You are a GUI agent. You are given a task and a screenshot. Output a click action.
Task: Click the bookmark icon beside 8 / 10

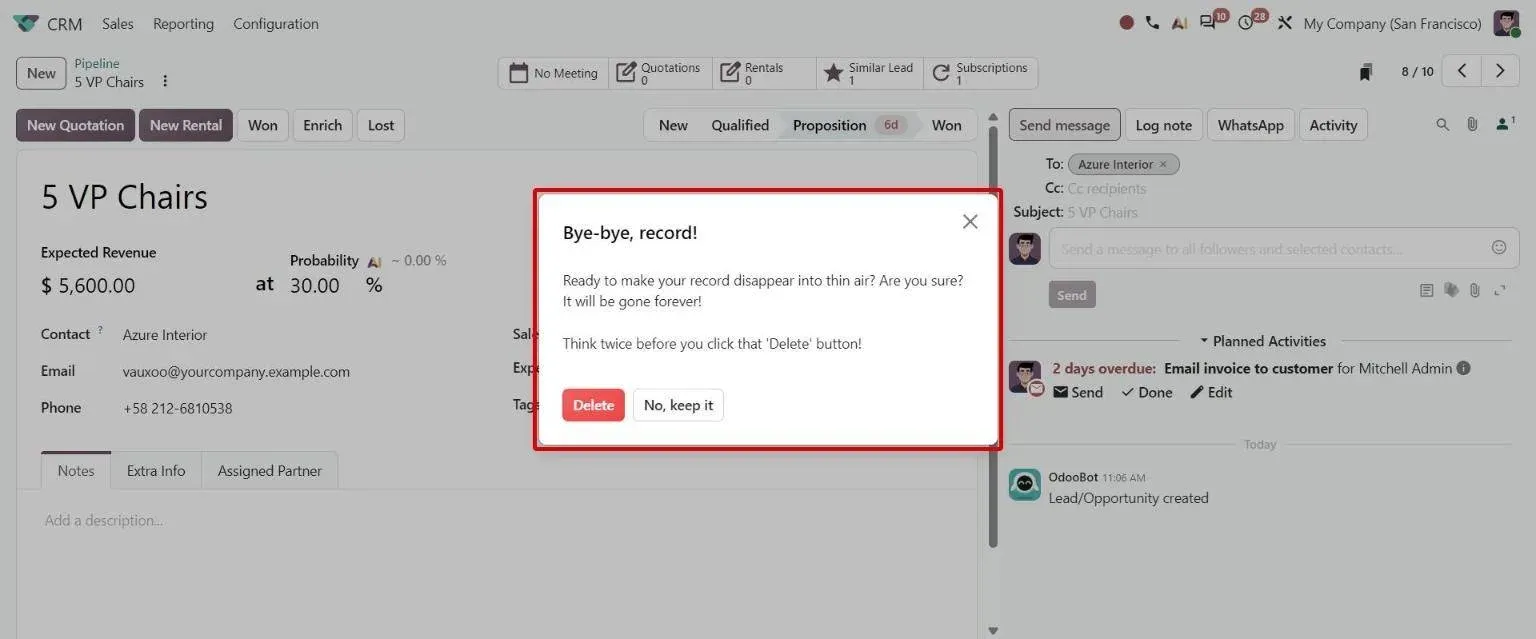tap(1366, 72)
